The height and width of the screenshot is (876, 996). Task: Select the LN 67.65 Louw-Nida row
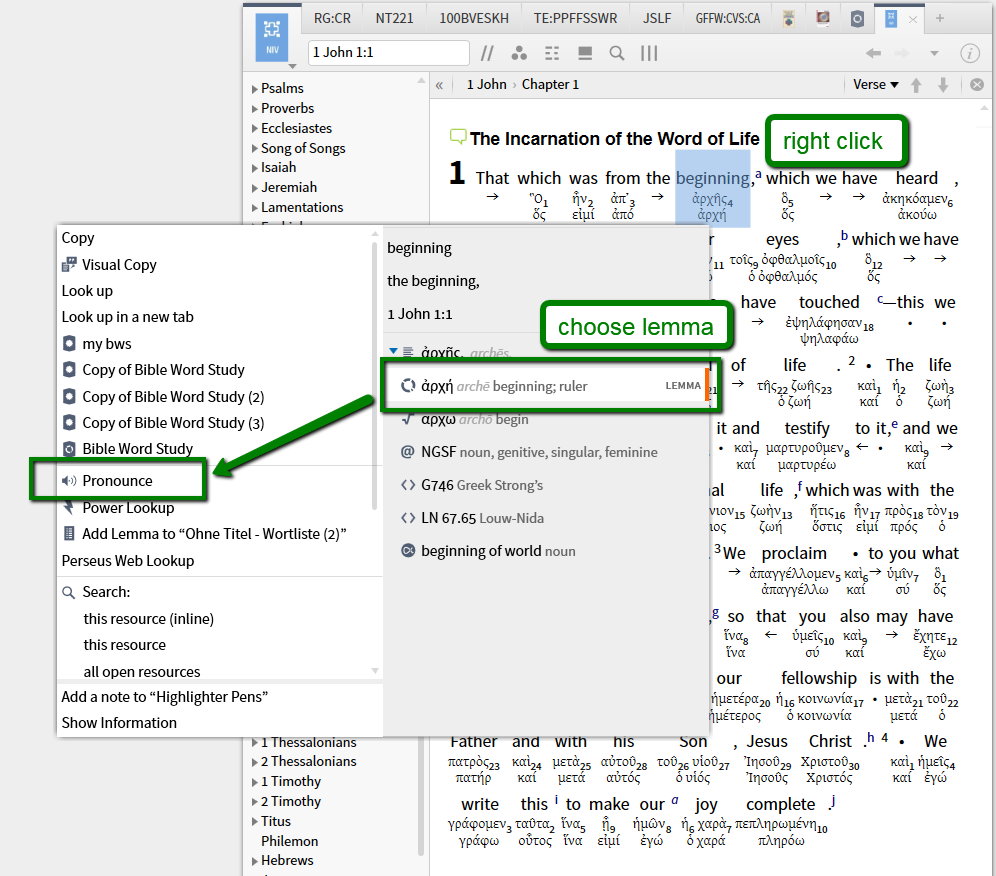click(546, 518)
